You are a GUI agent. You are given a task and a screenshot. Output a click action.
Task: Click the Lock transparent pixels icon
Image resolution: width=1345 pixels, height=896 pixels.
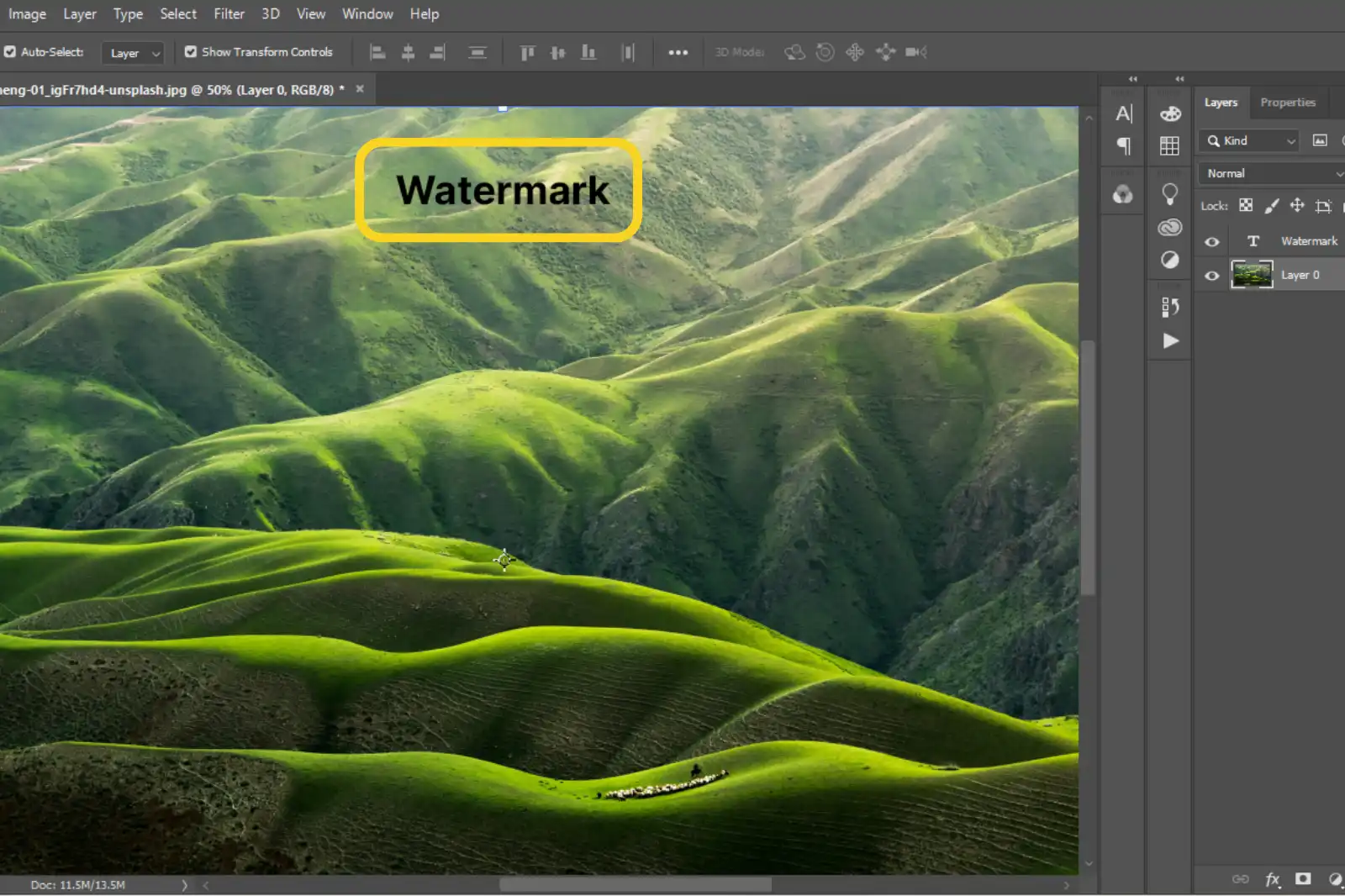click(x=1245, y=205)
